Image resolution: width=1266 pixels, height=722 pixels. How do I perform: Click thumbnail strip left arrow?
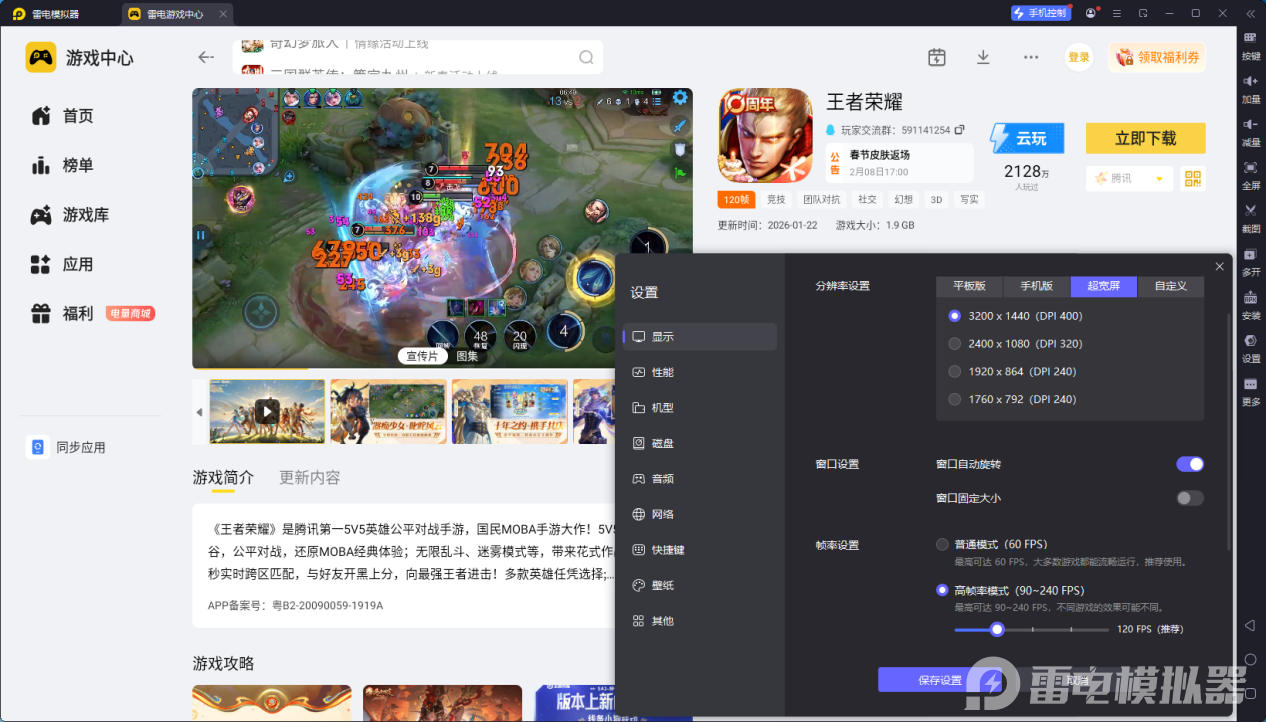pyautogui.click(x=199, y=412)
